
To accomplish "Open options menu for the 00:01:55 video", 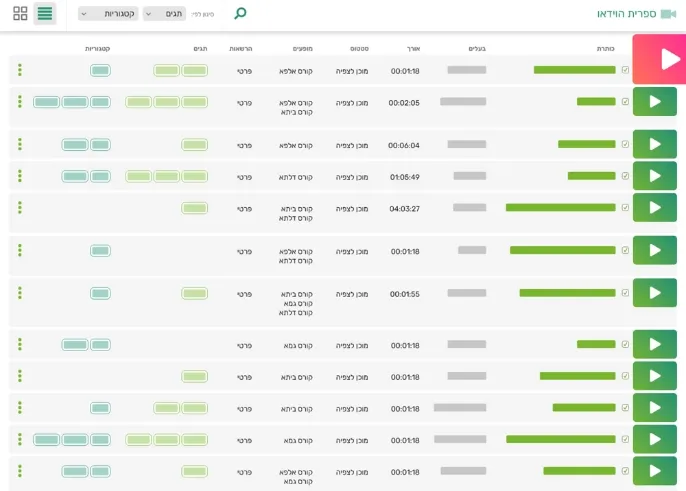I will tap(20, 293).
